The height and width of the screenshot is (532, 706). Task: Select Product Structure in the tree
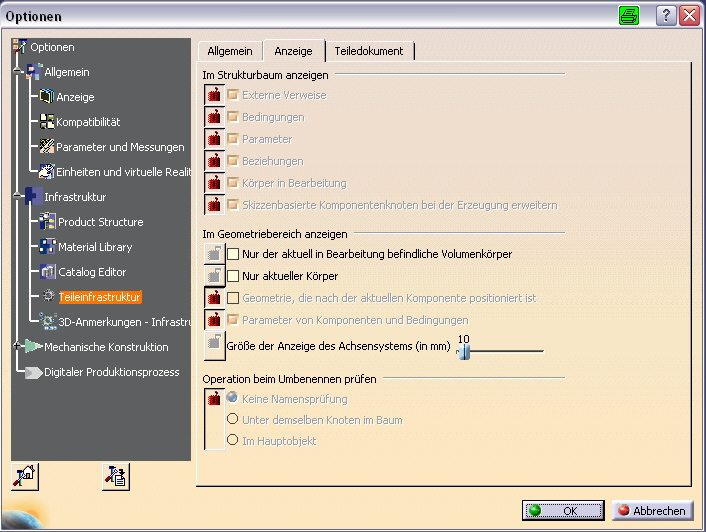101,222
